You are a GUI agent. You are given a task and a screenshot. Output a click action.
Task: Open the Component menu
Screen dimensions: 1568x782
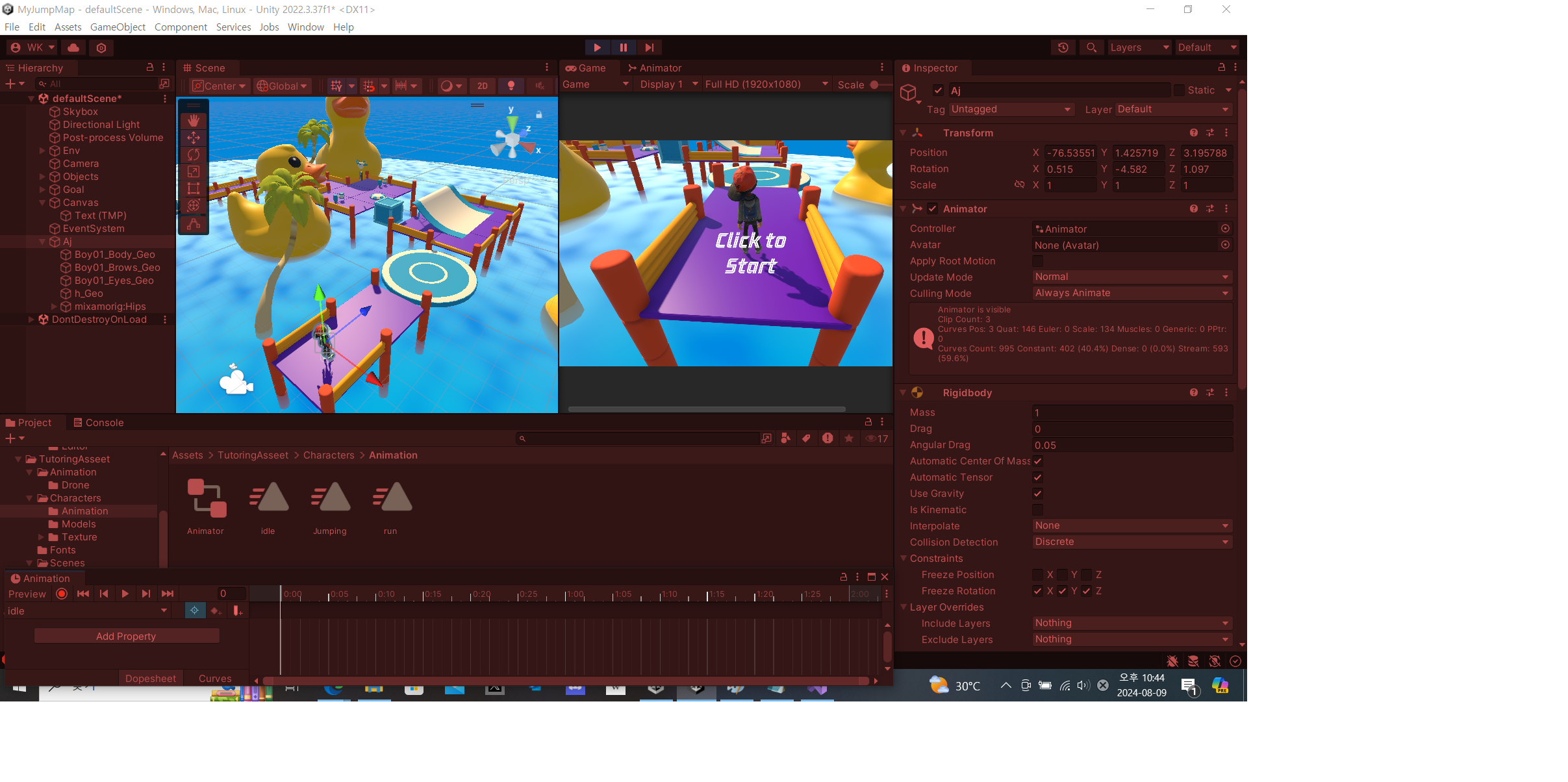point(181,27)
